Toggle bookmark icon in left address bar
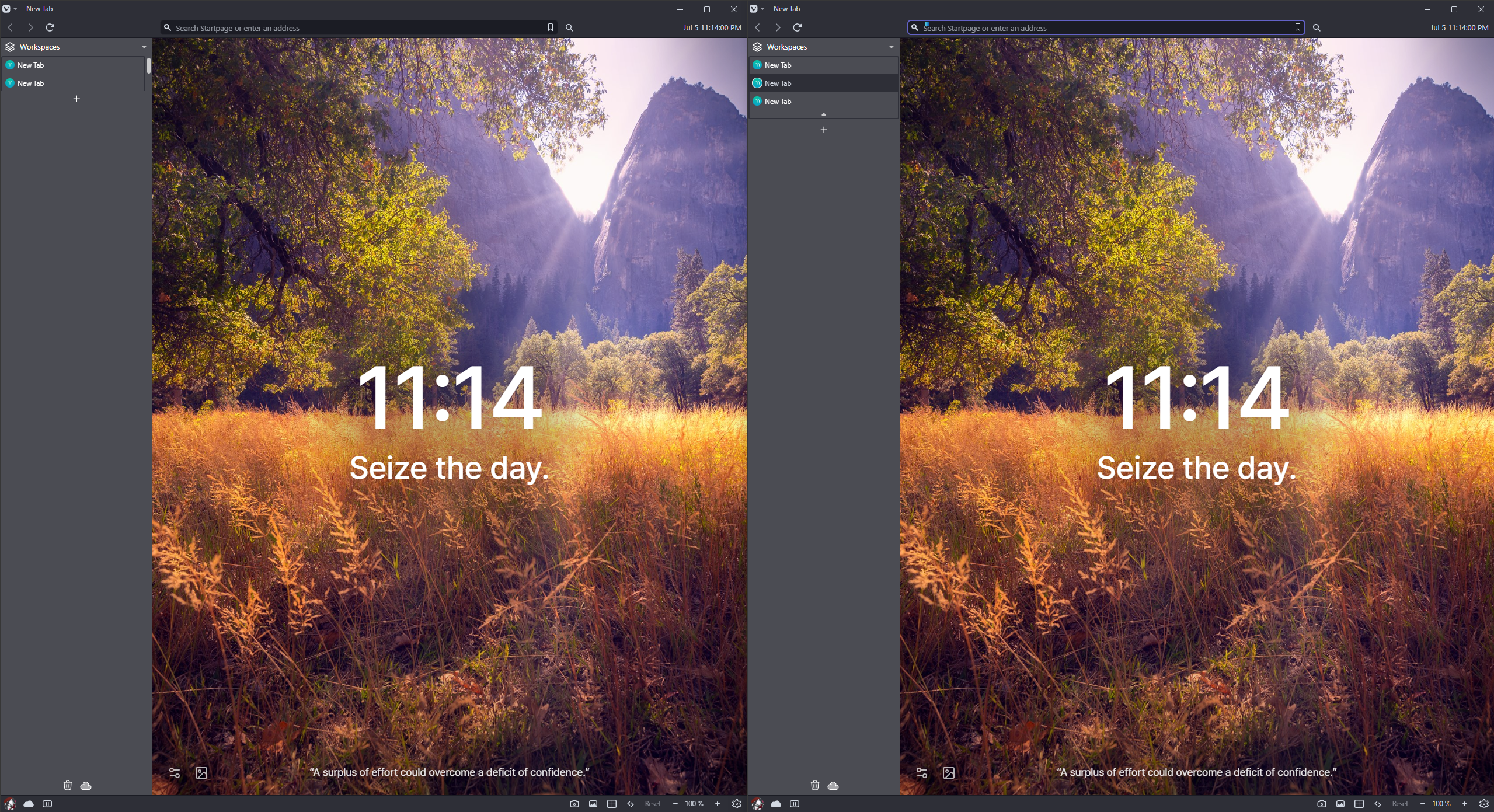This screenshot has width=1494, height=812. 550,27
